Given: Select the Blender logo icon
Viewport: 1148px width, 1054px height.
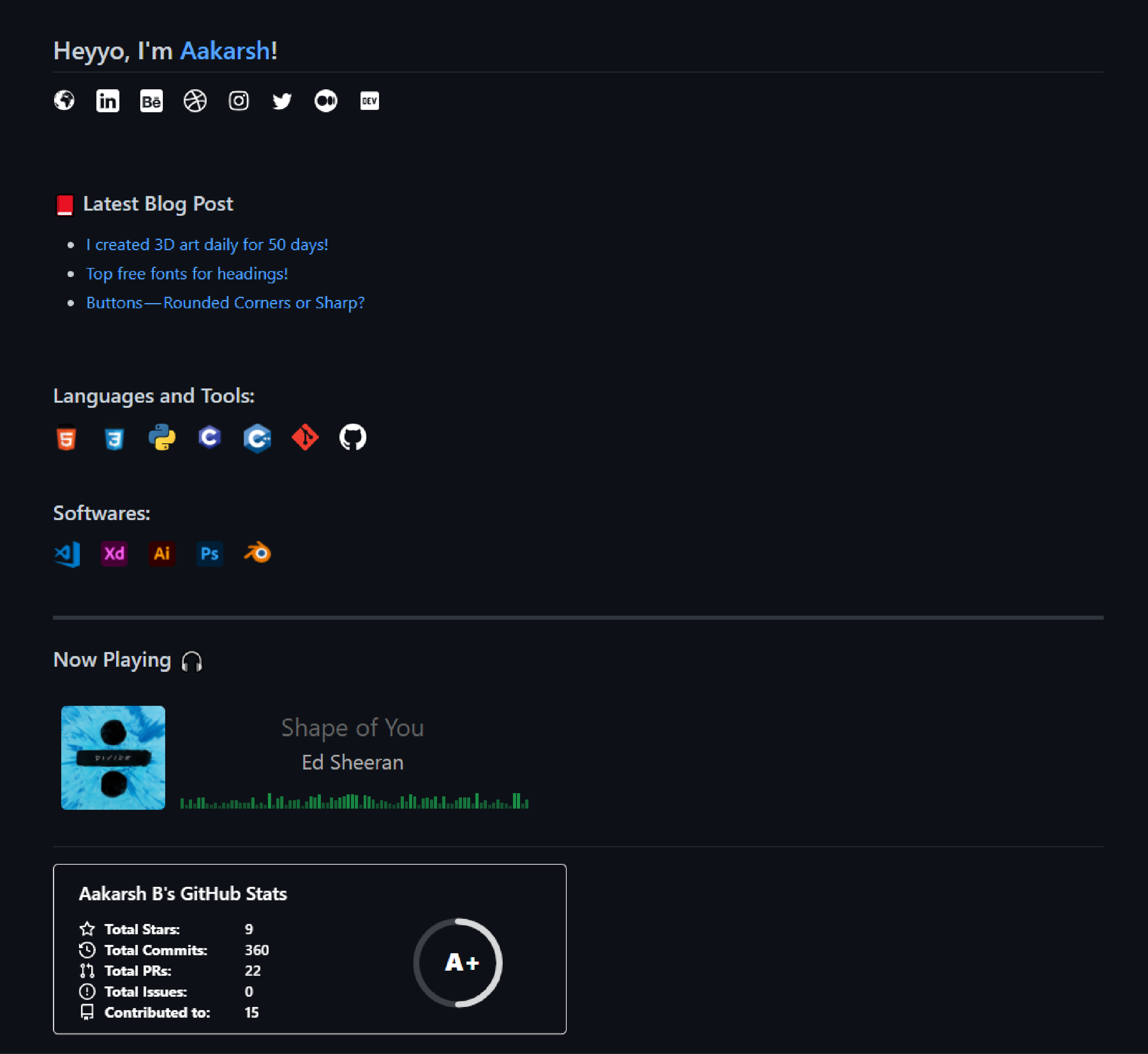Looking at the screenshot, I should pos(257,552).
